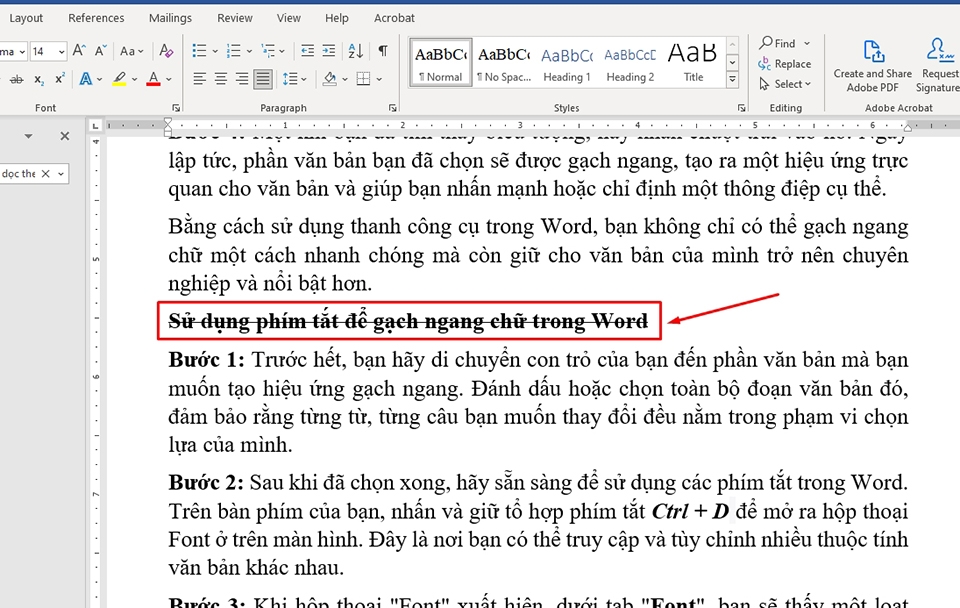Apply Text Effects with the outlined A

86,79
